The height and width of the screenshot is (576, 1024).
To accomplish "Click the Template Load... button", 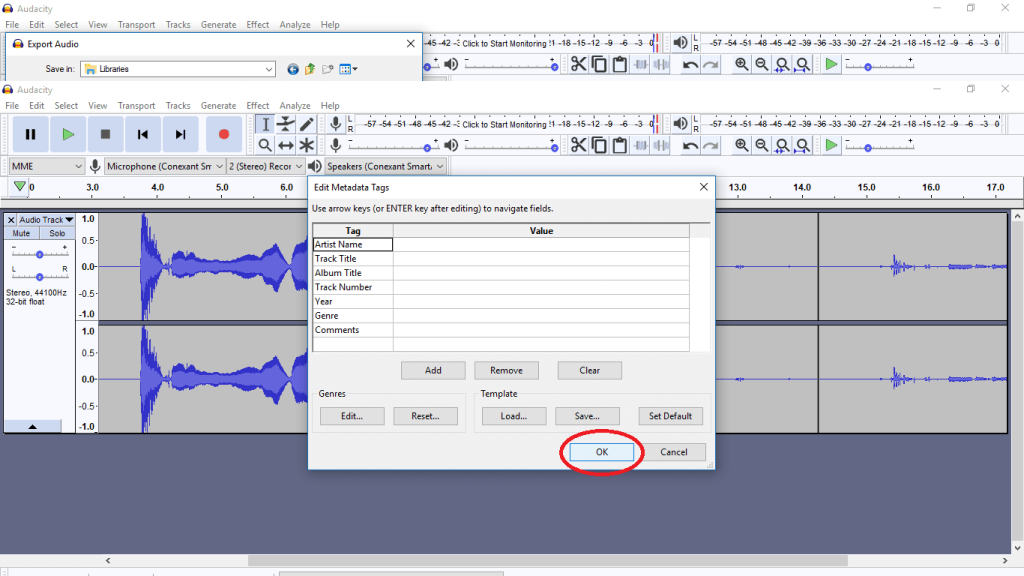I will (x=514, y=416).
